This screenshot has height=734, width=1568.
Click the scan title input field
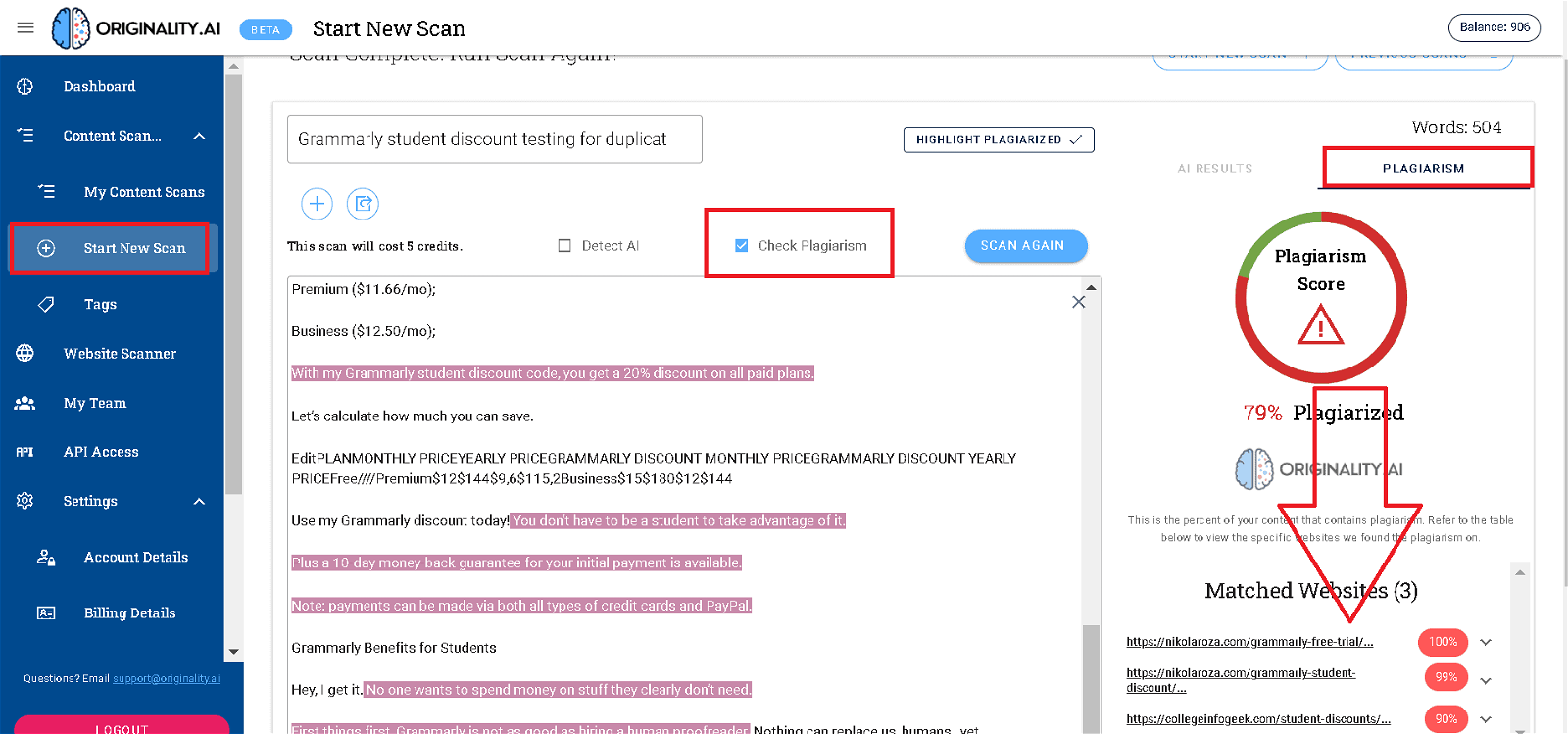pyautogui.click(x=495, y=139)
